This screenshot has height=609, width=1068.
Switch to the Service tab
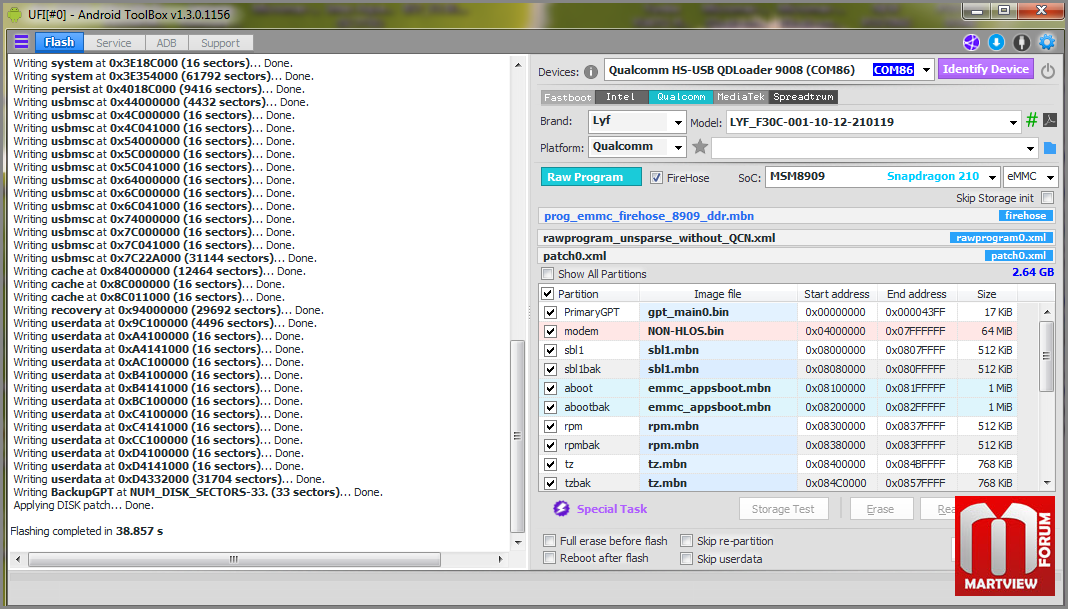[x=114, y=43]
